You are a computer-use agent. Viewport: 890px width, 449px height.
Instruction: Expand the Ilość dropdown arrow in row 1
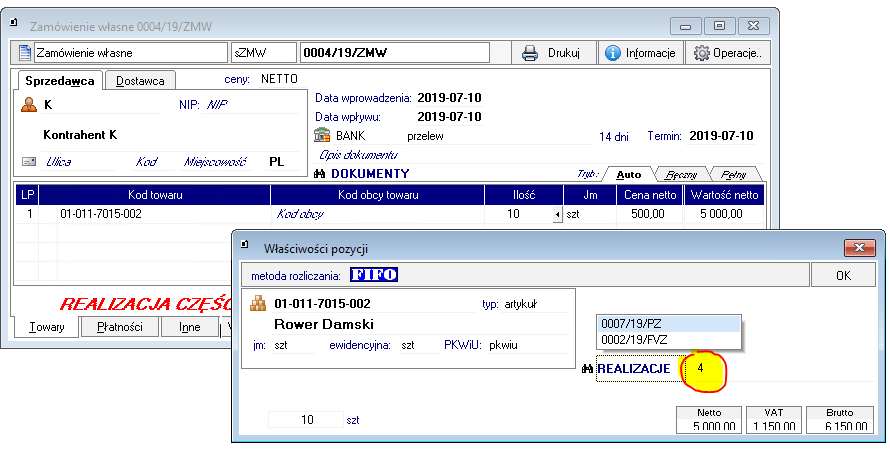(x=557, y=214)
